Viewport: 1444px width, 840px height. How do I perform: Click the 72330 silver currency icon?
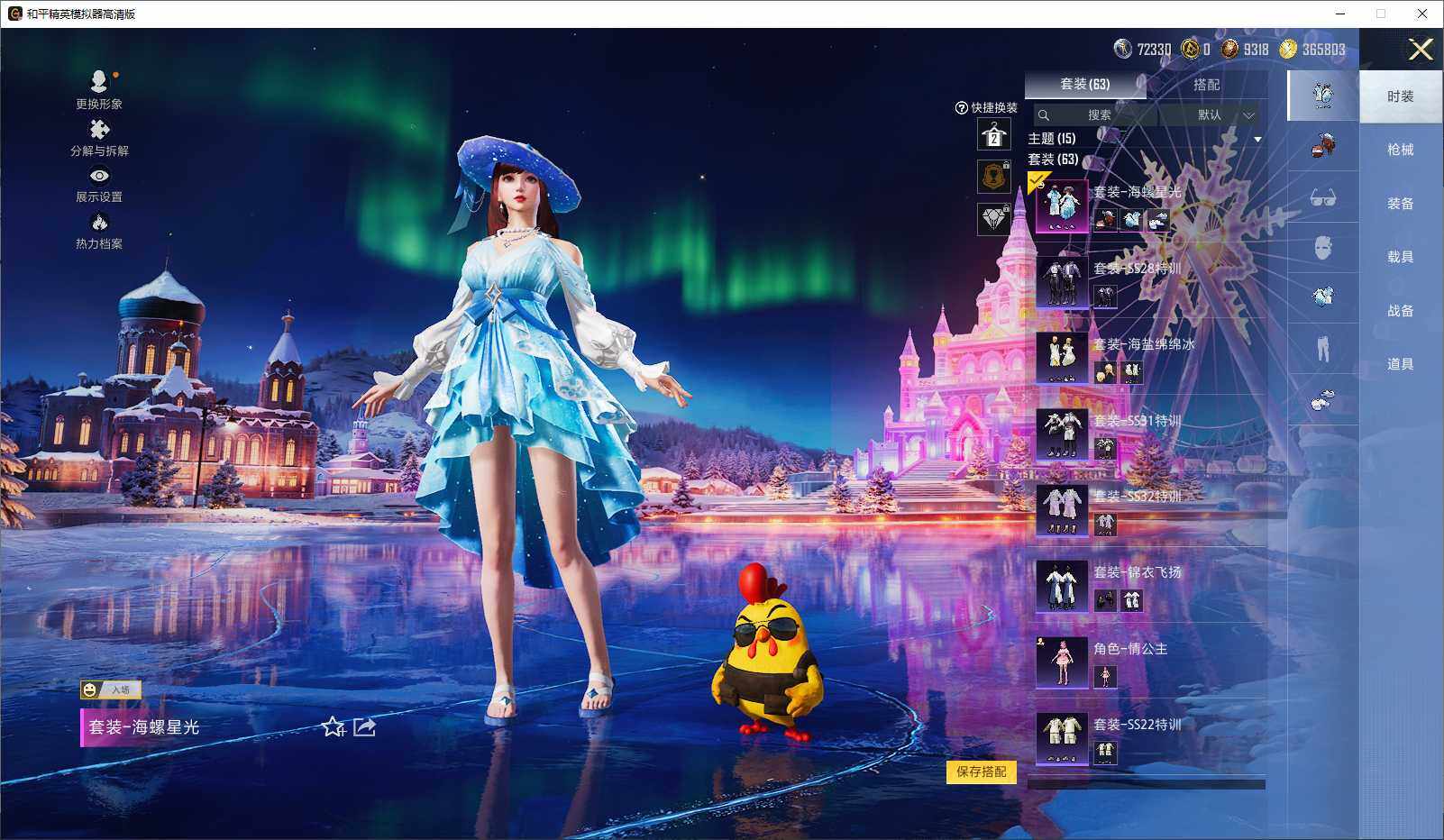[1123, 49]
